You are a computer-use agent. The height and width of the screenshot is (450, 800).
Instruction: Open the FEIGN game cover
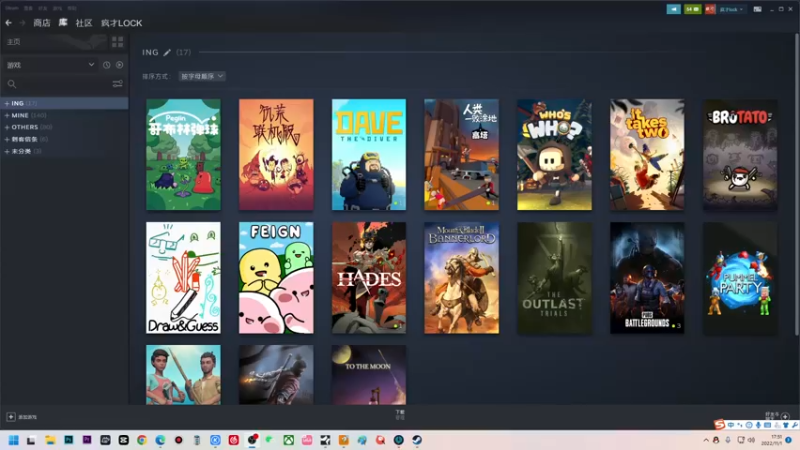[x=276, y=278]
